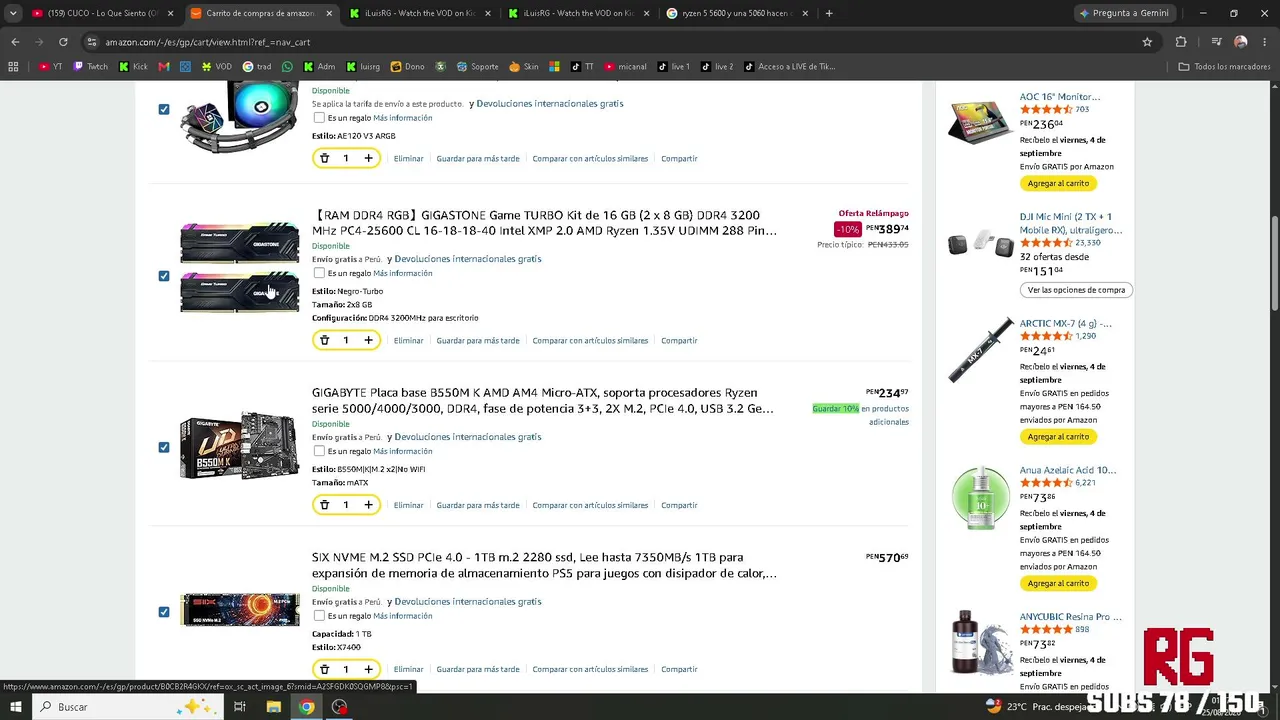
Task: Open the Gmail bookmark icon
Action: (164, 67)
